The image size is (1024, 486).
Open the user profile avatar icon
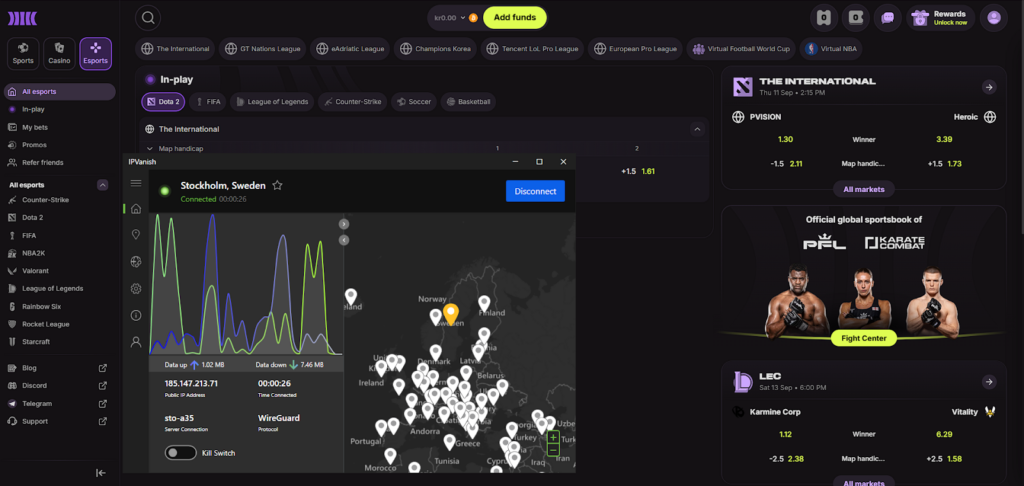994,18
